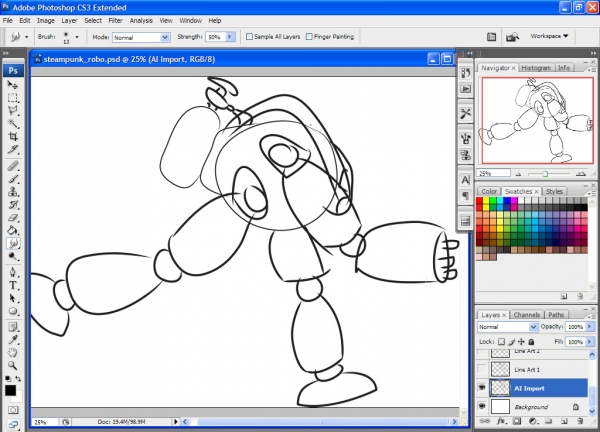
Task: Open Paragraph panel from dock
Action: [465, 196]
